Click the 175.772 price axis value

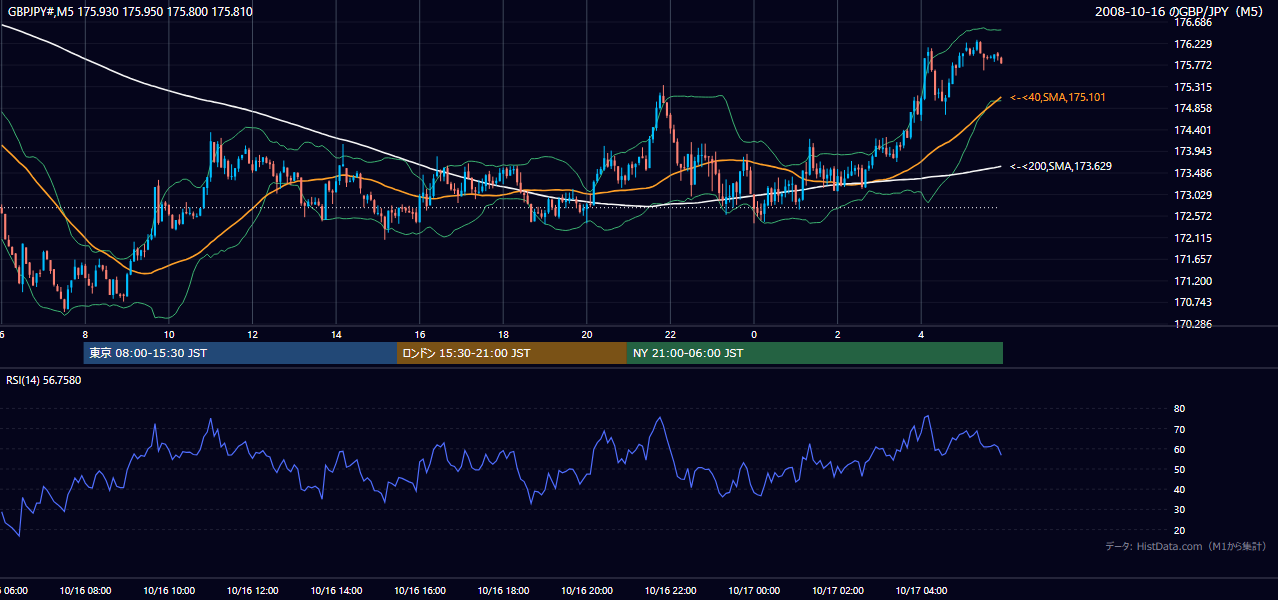pos(1193,65)
